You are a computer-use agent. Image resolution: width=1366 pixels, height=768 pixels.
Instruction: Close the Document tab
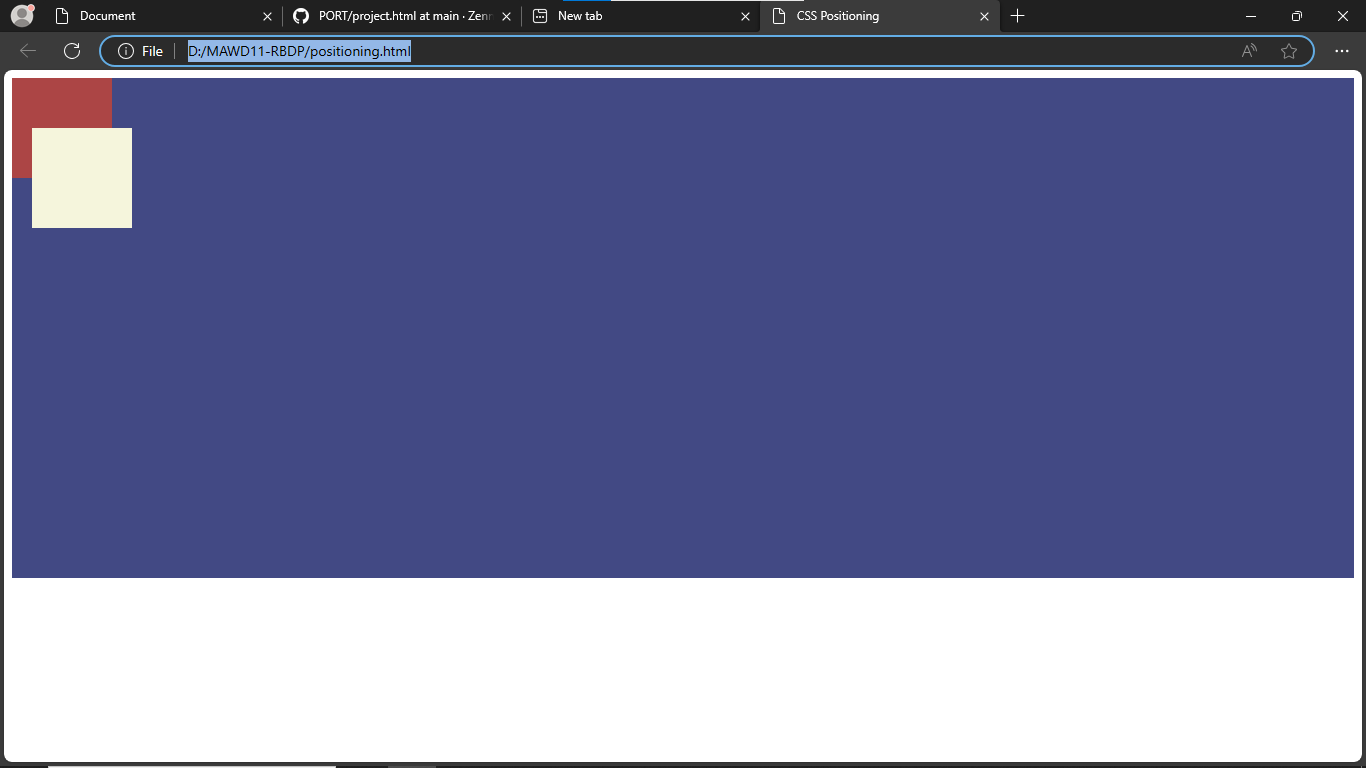[x=267, y=16]
